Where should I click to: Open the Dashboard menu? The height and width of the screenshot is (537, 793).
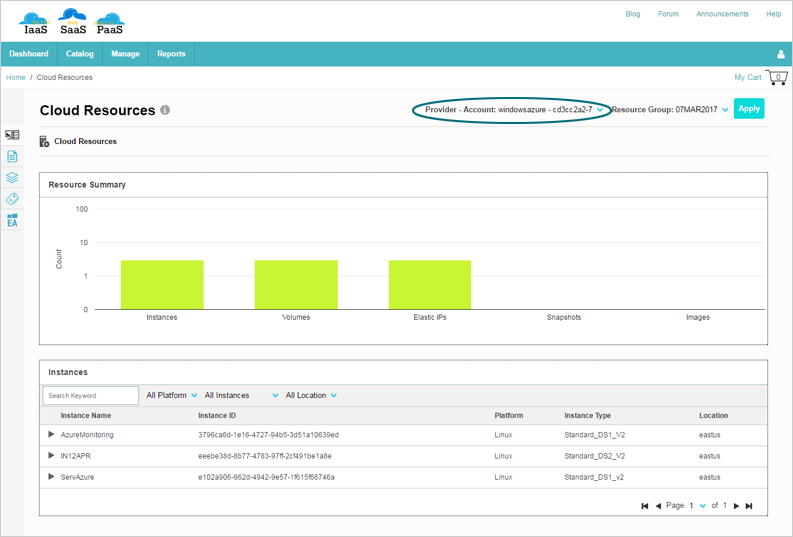(x=29, y=54)
